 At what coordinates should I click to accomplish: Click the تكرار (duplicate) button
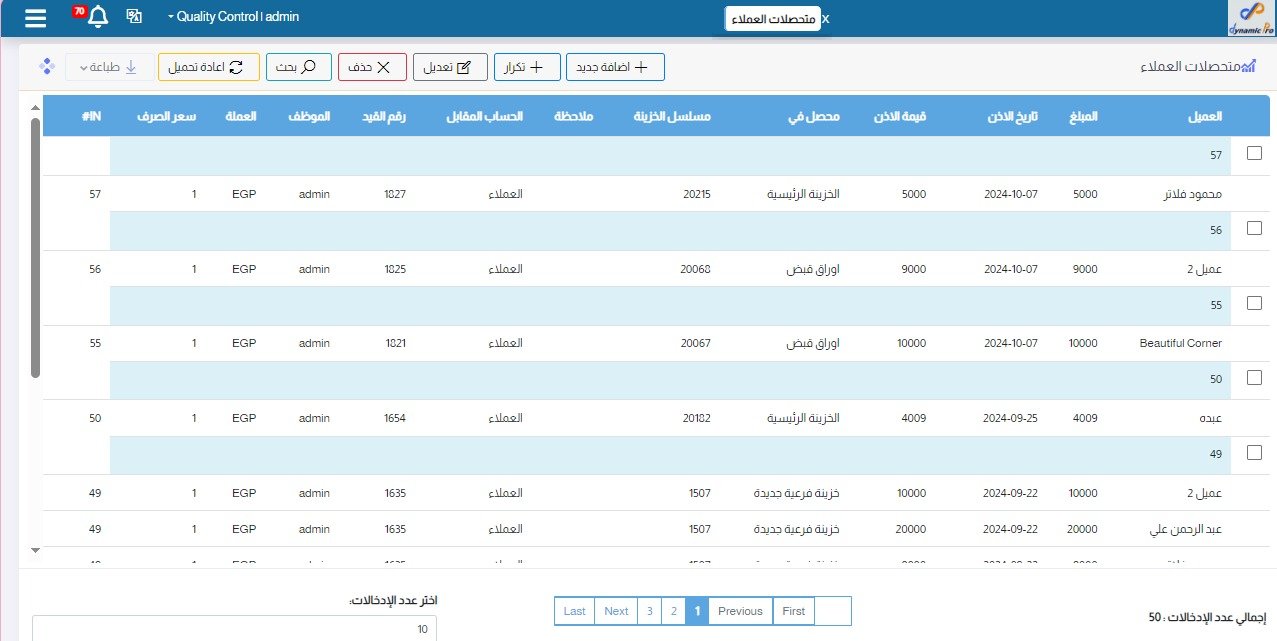tap(527, 67)
